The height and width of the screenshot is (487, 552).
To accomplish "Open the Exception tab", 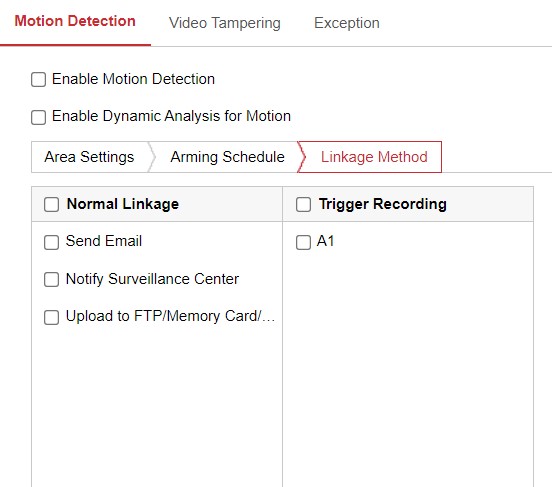I will tap(347, 23).
